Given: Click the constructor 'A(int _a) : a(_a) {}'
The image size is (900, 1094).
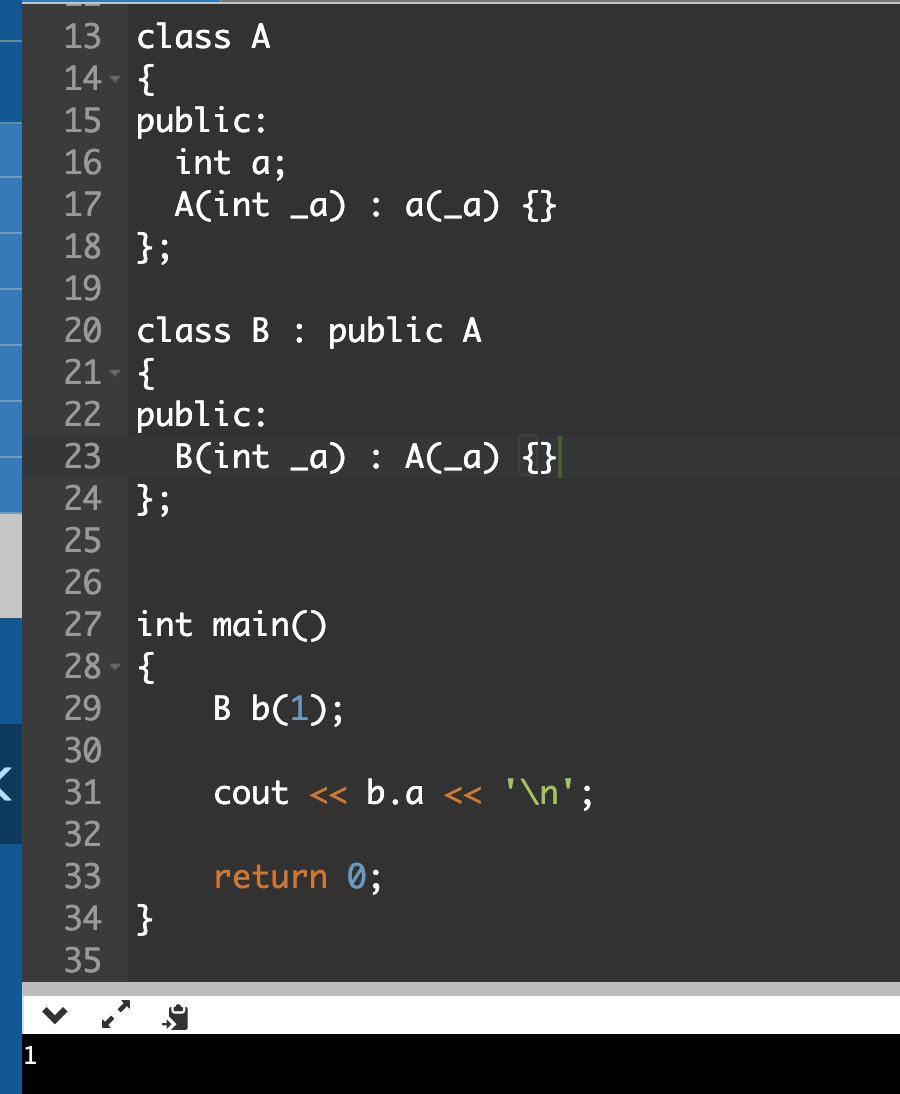Looking at the screenshot, I should (x=365, y=206).
